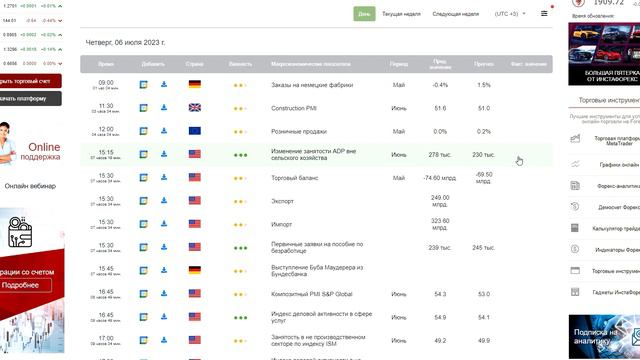Add Экспорт event to calendar

coord(143,201)
